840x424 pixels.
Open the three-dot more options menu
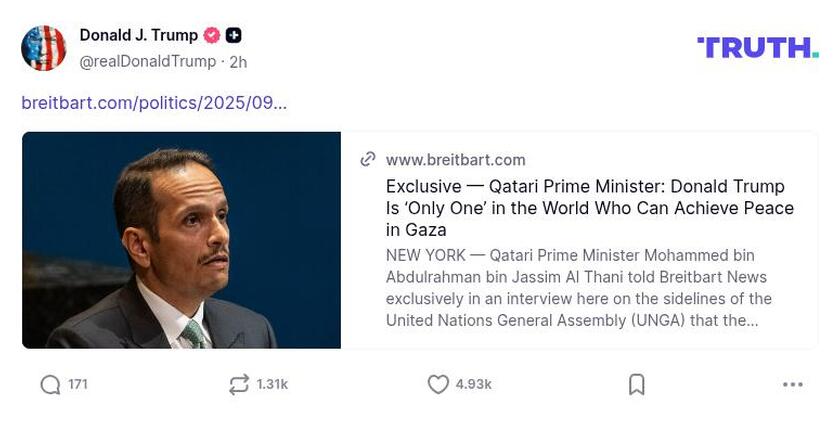pos(793,385)
